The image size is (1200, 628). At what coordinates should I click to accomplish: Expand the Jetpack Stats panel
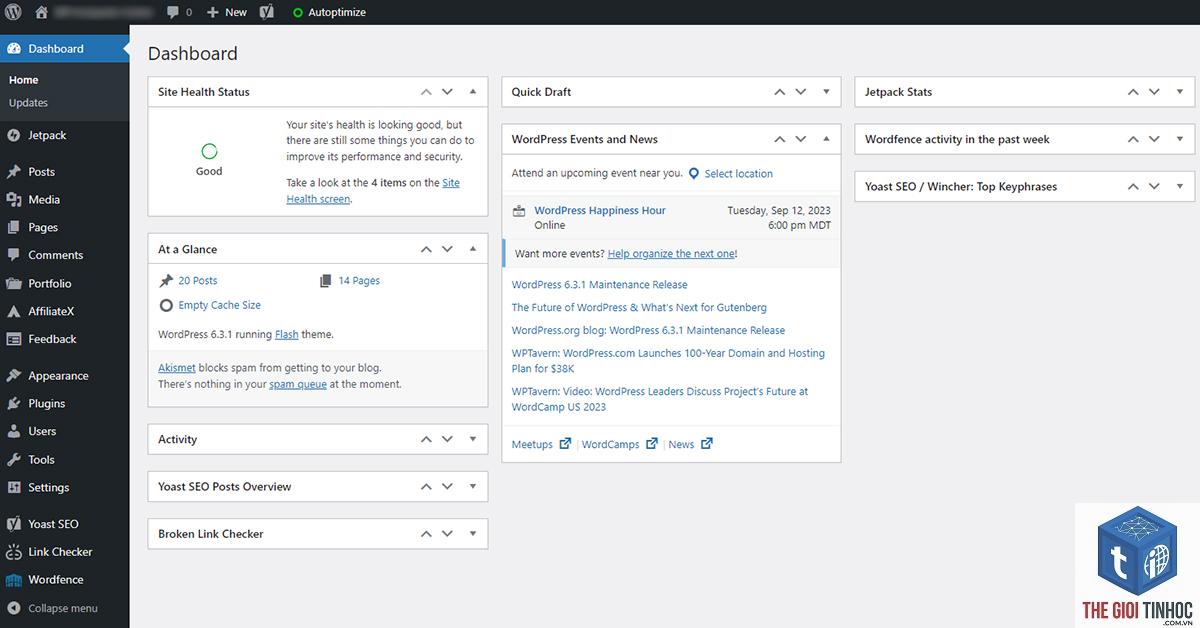[x=1180, y=92]
